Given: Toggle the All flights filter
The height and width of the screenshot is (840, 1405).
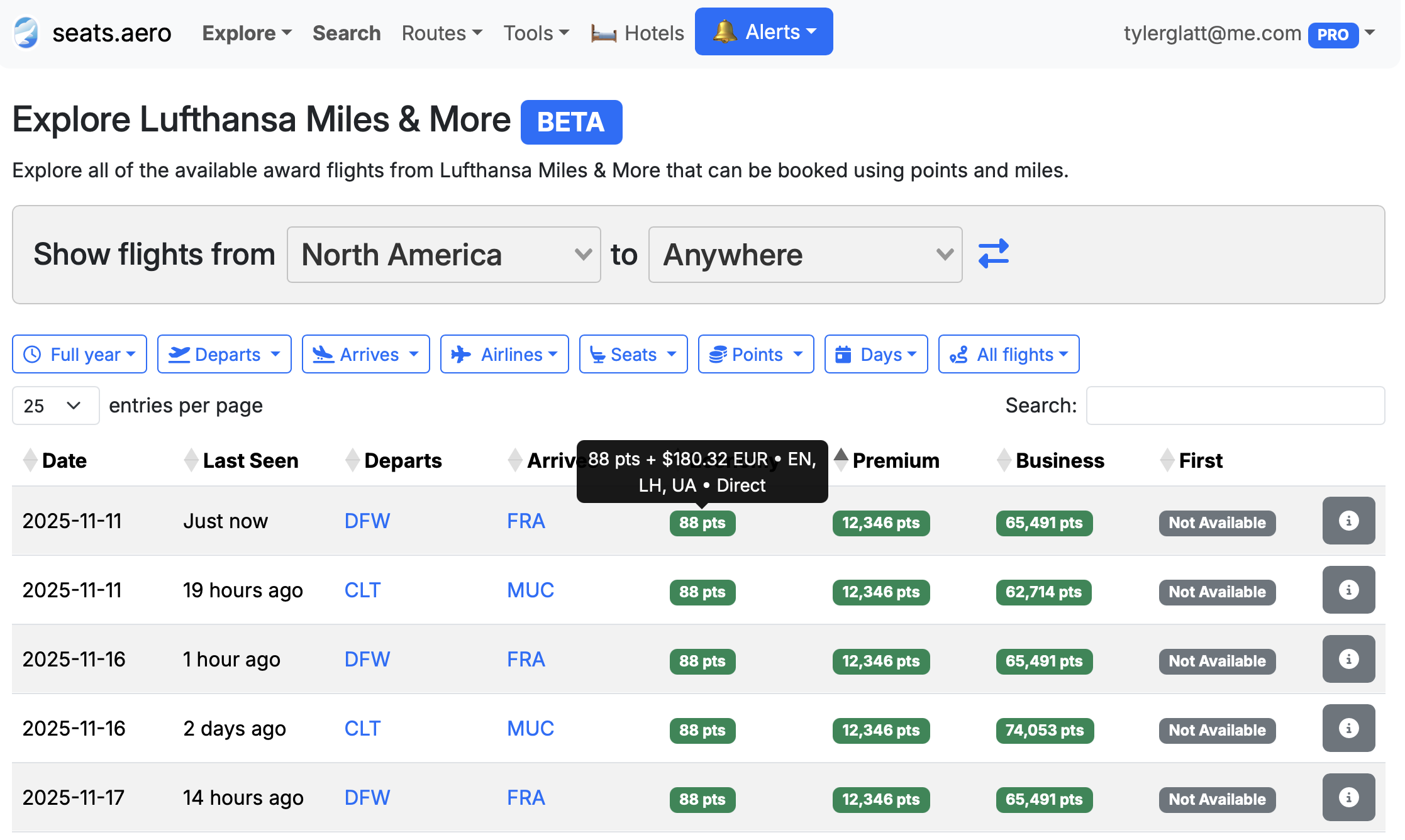Looking at the screenshot, I should pyautogui.click(x=1009, y=354).
